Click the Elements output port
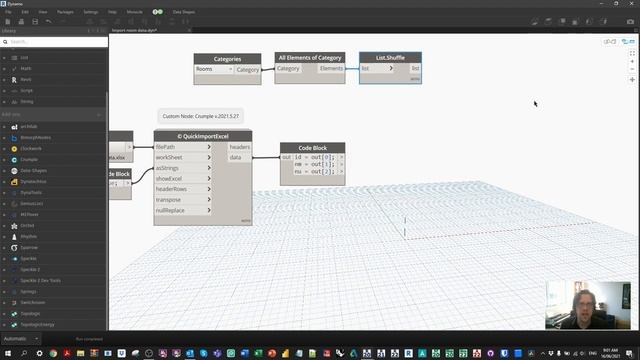Image resolution: width=640 pixels, height=360 pixels. pos(331,69)
